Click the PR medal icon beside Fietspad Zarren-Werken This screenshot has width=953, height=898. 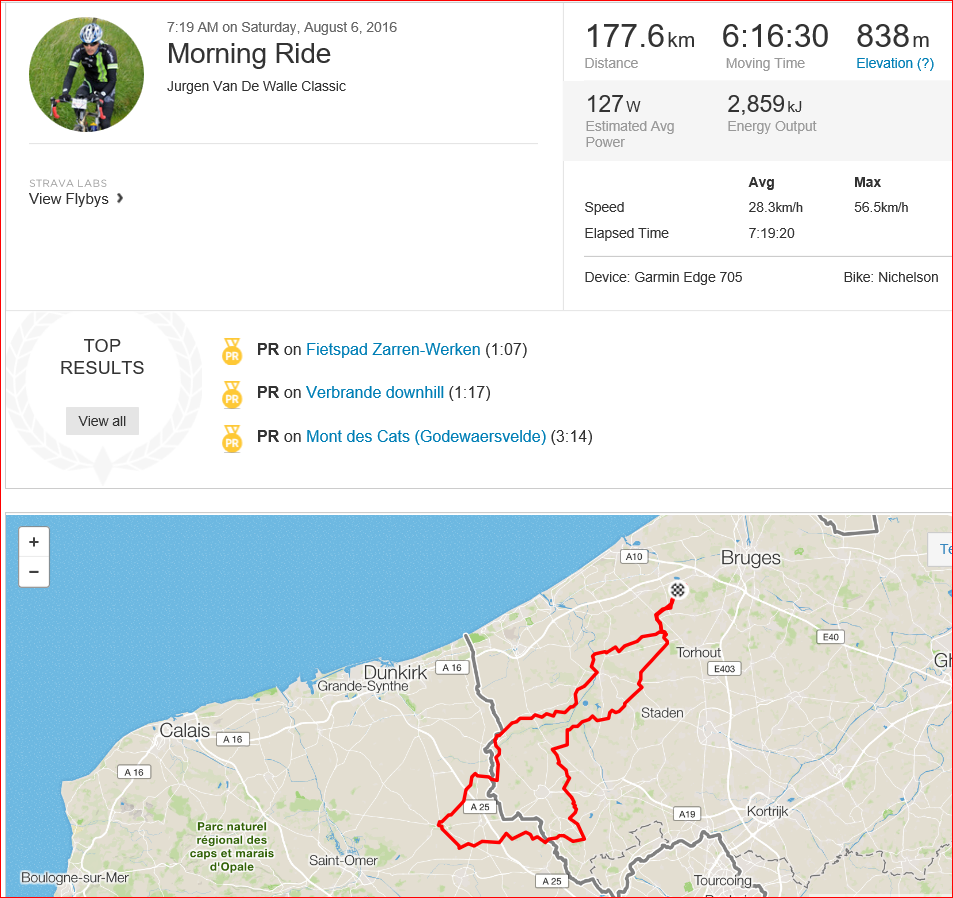point(232,351)
